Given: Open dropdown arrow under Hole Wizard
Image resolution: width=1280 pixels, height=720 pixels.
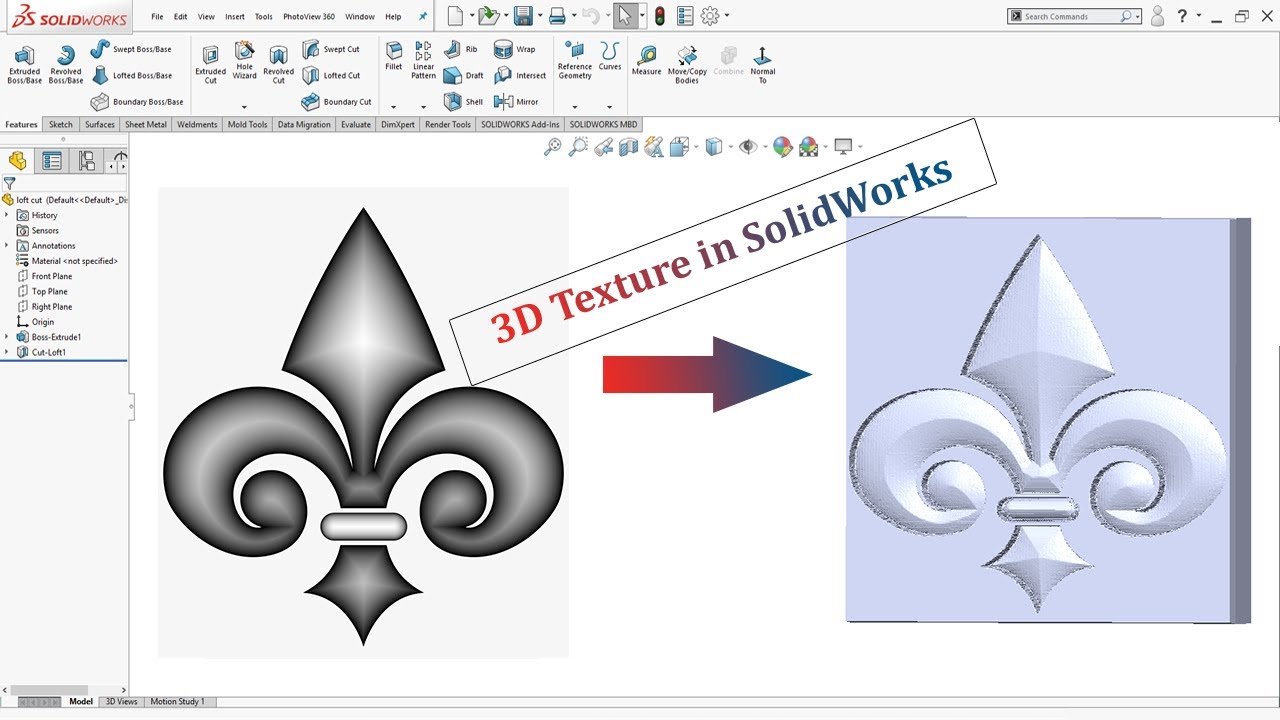Looking at the screenshot, I should 244,107.
